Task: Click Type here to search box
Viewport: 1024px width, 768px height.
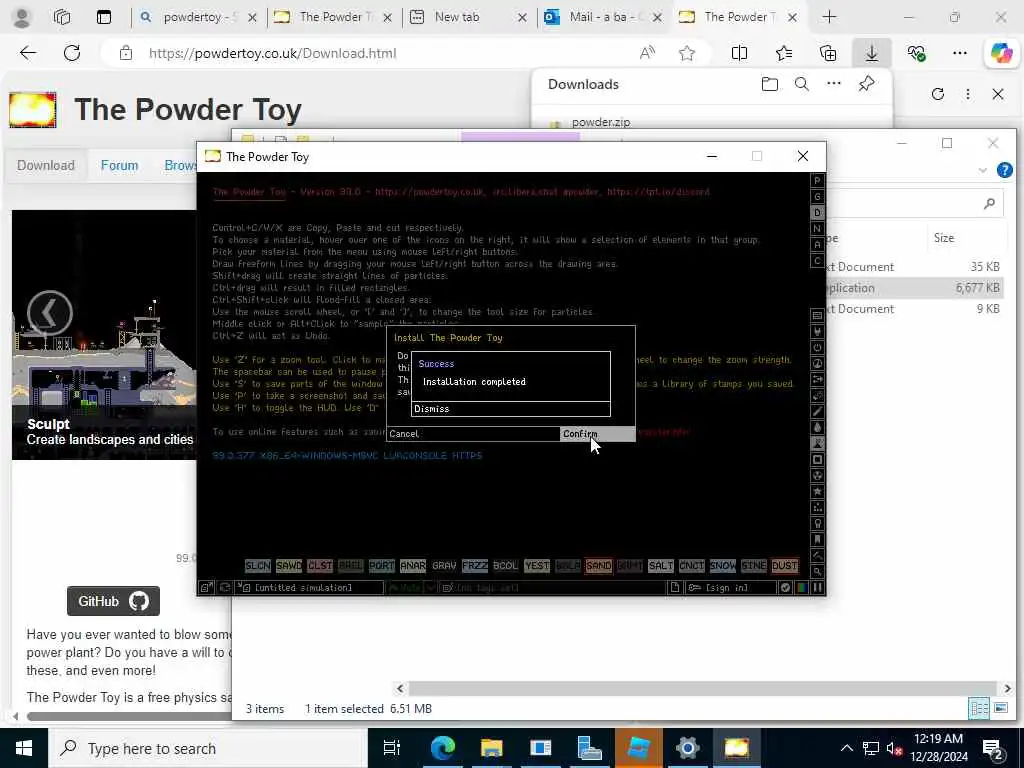Action: tap(209, 748)
